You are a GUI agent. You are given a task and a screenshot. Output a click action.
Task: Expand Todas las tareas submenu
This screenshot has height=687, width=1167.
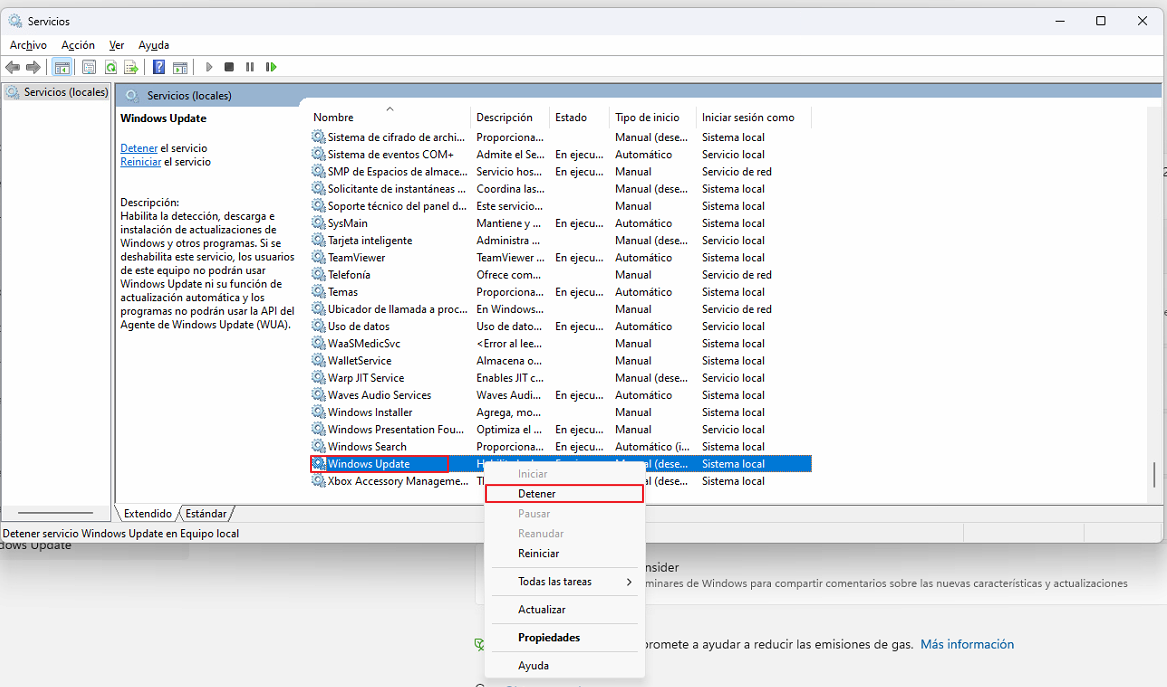click(x=564, y=581)
